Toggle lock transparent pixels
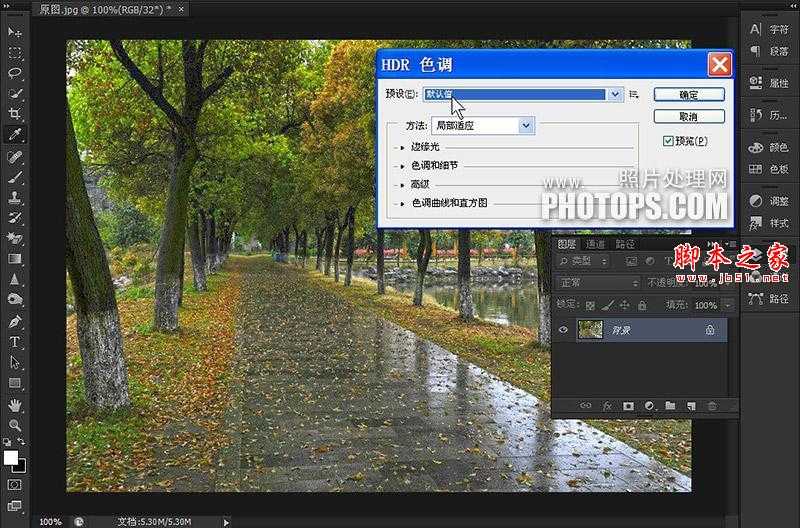The image size is (800, 528). (x=590, y=305)
